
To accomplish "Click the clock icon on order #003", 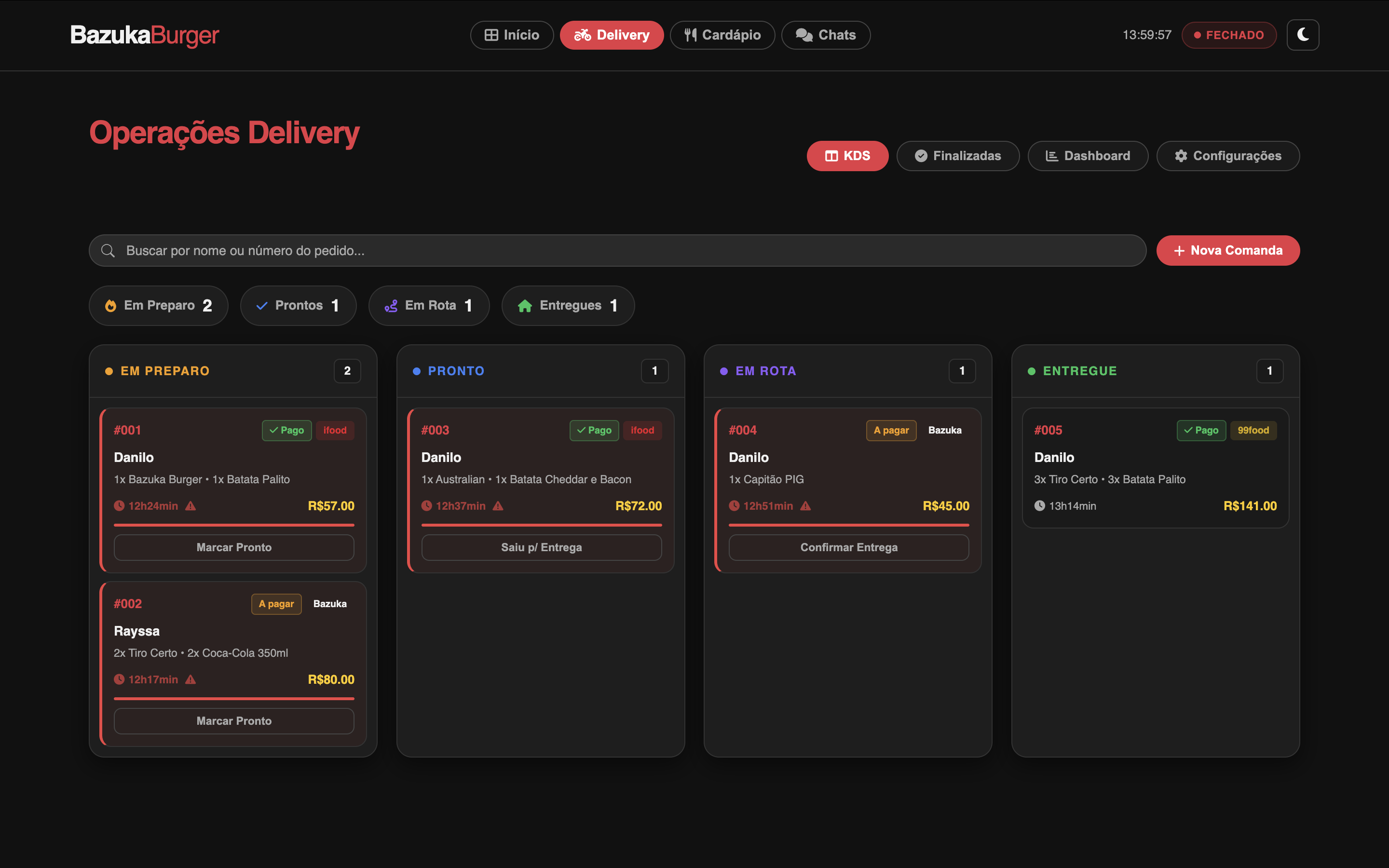I will tap(426, 506).
